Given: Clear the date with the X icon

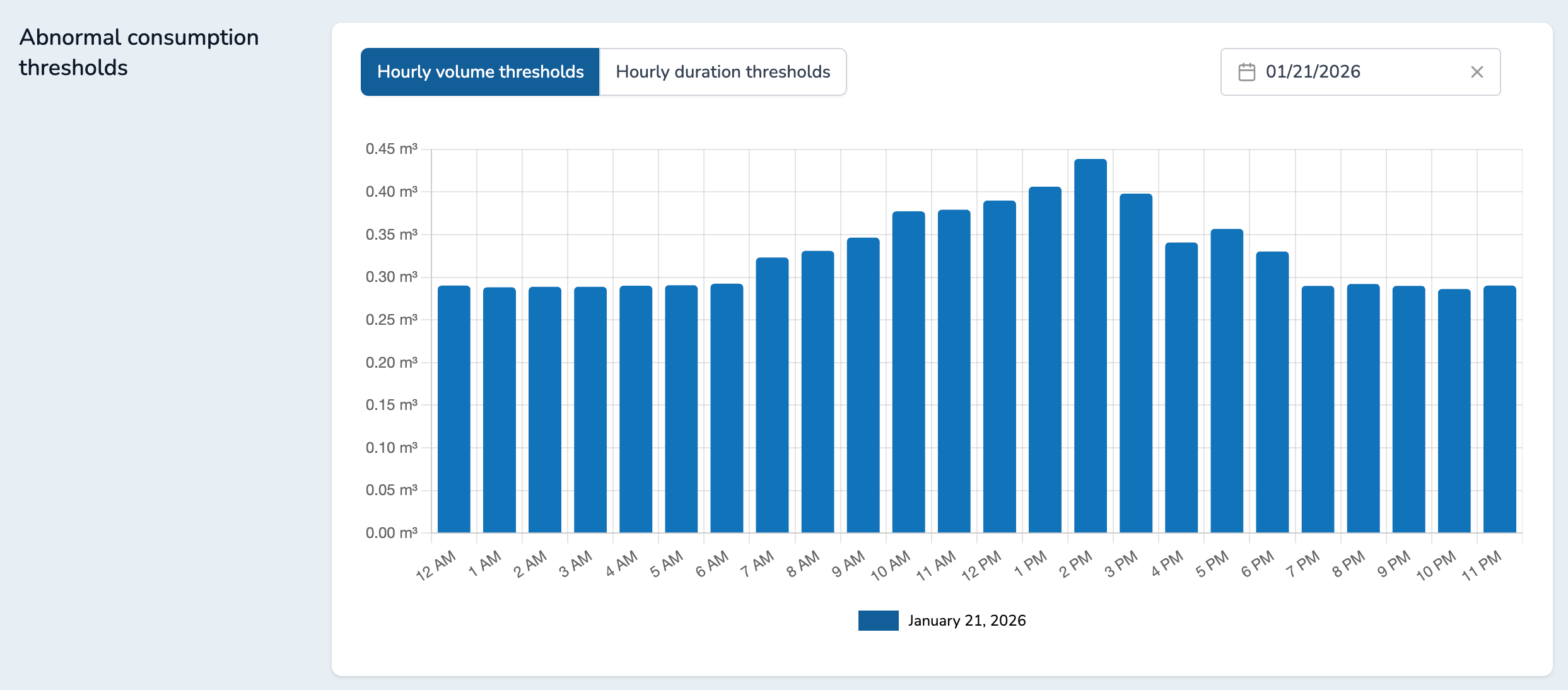Looking at the screenshot, I should coord(1477,72).
